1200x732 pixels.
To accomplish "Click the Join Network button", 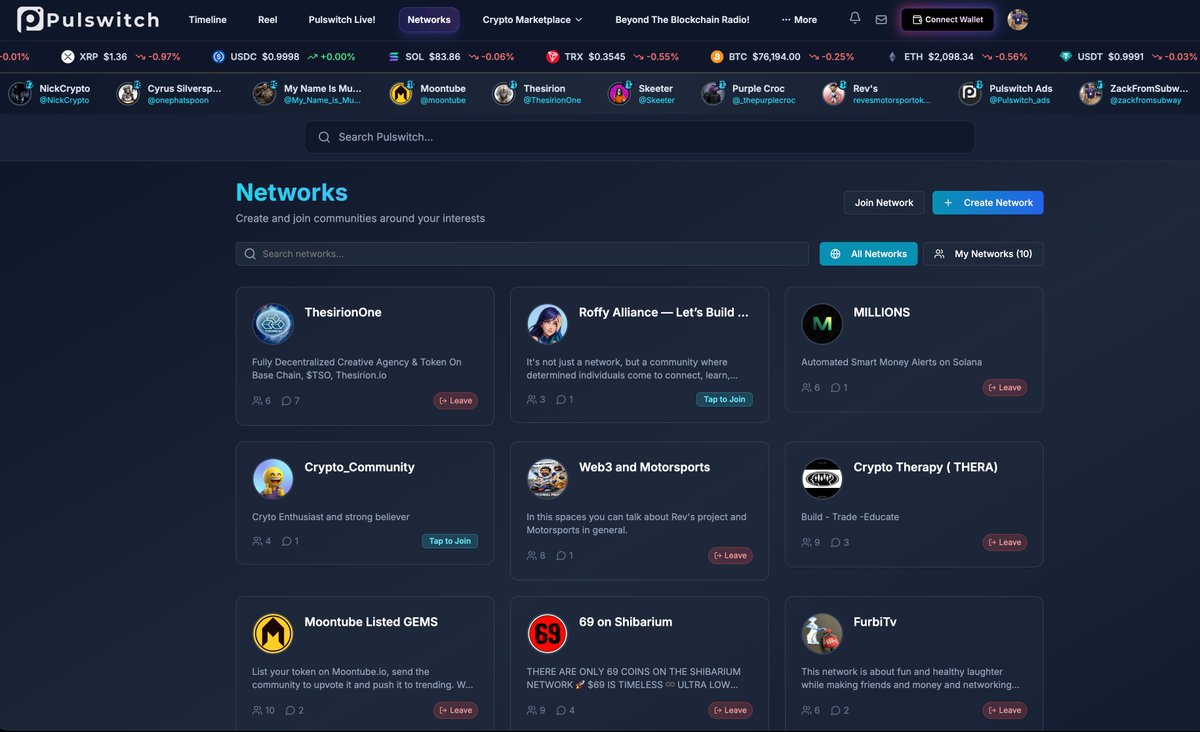I will [x=884, y=202].
